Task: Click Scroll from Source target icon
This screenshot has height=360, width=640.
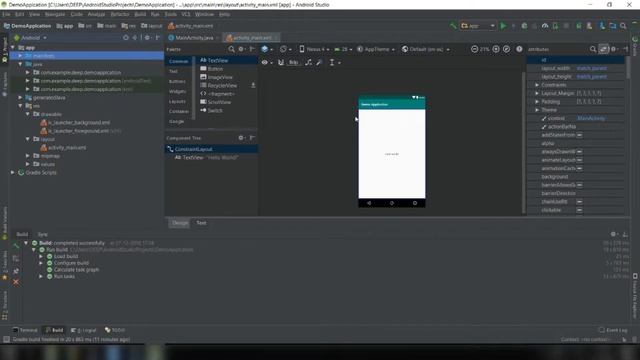Action: click(x=126, y=38)
